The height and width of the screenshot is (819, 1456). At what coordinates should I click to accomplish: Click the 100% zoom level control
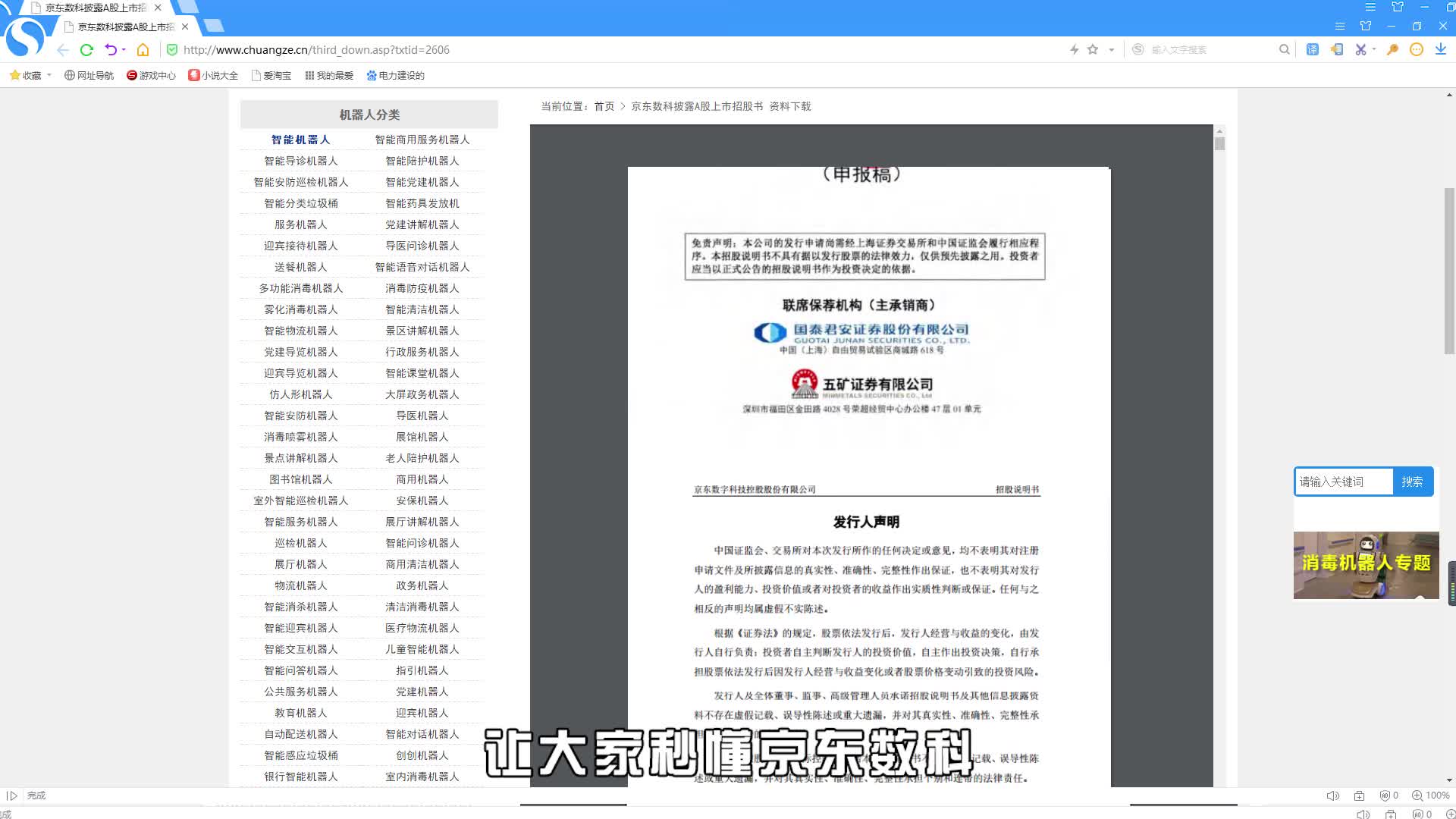click(x=1430, y=795)
